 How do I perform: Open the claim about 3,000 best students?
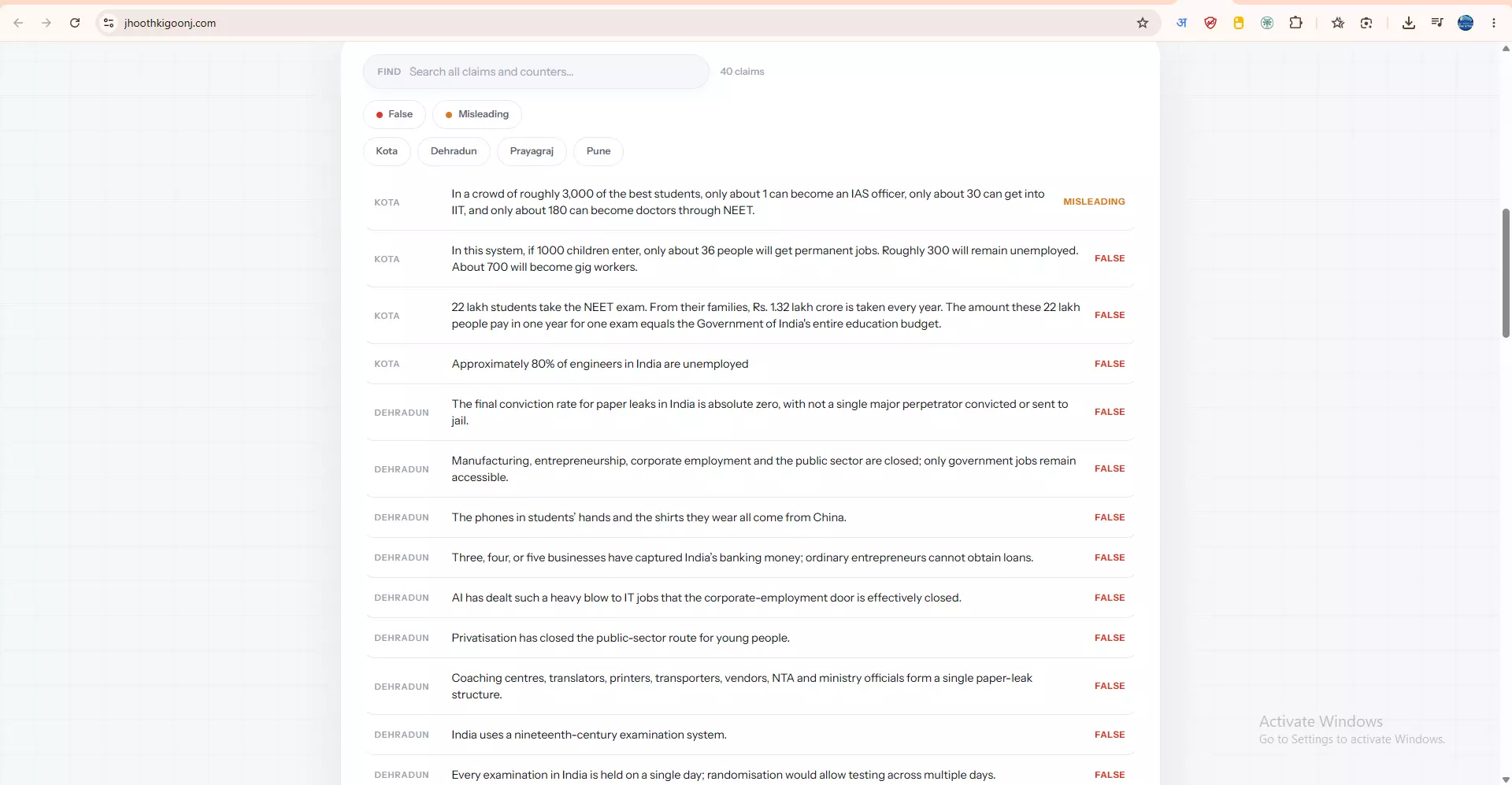[x=750, y=202]
